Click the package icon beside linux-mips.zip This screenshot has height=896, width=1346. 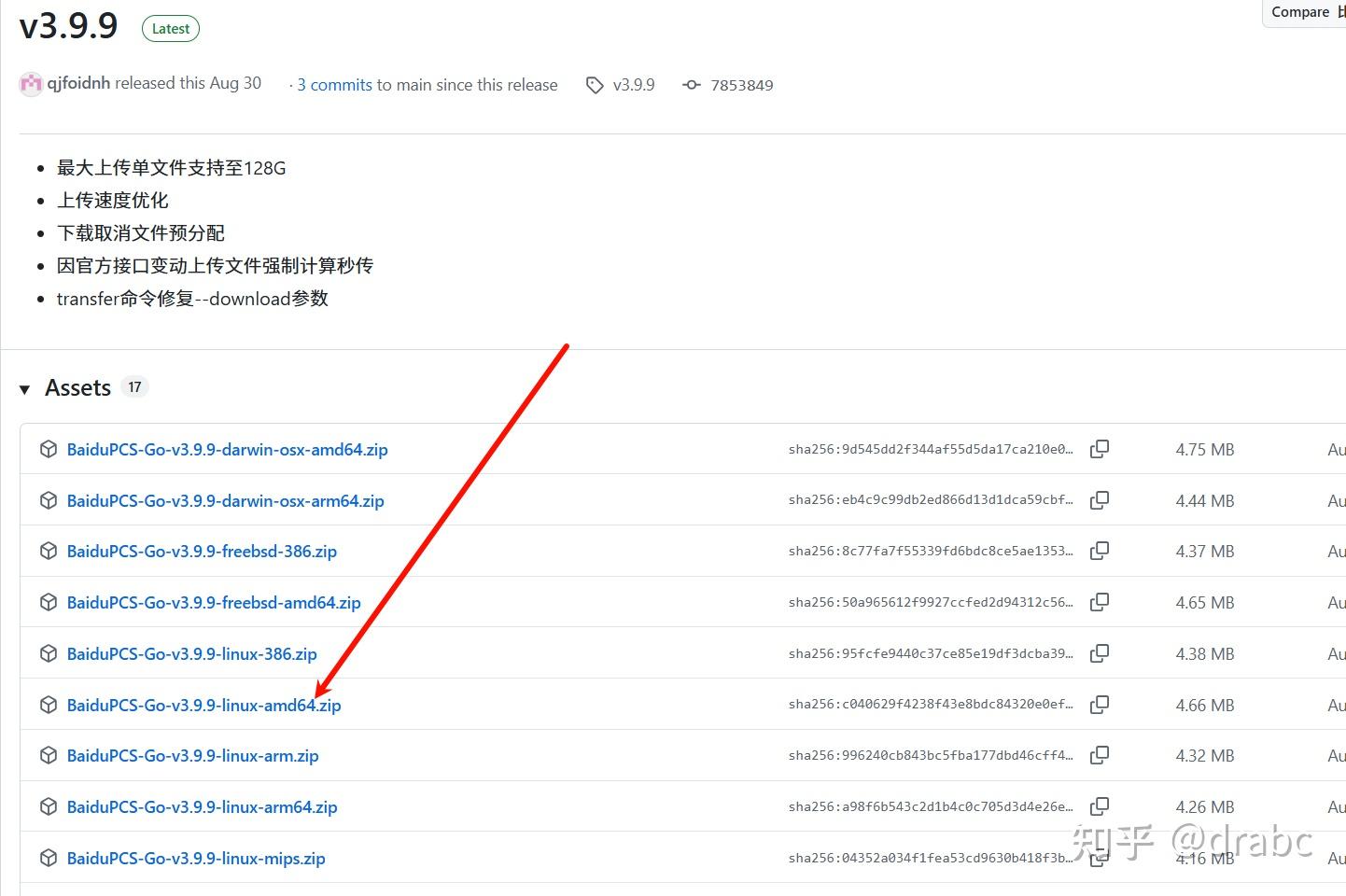[x=48, y=858]
